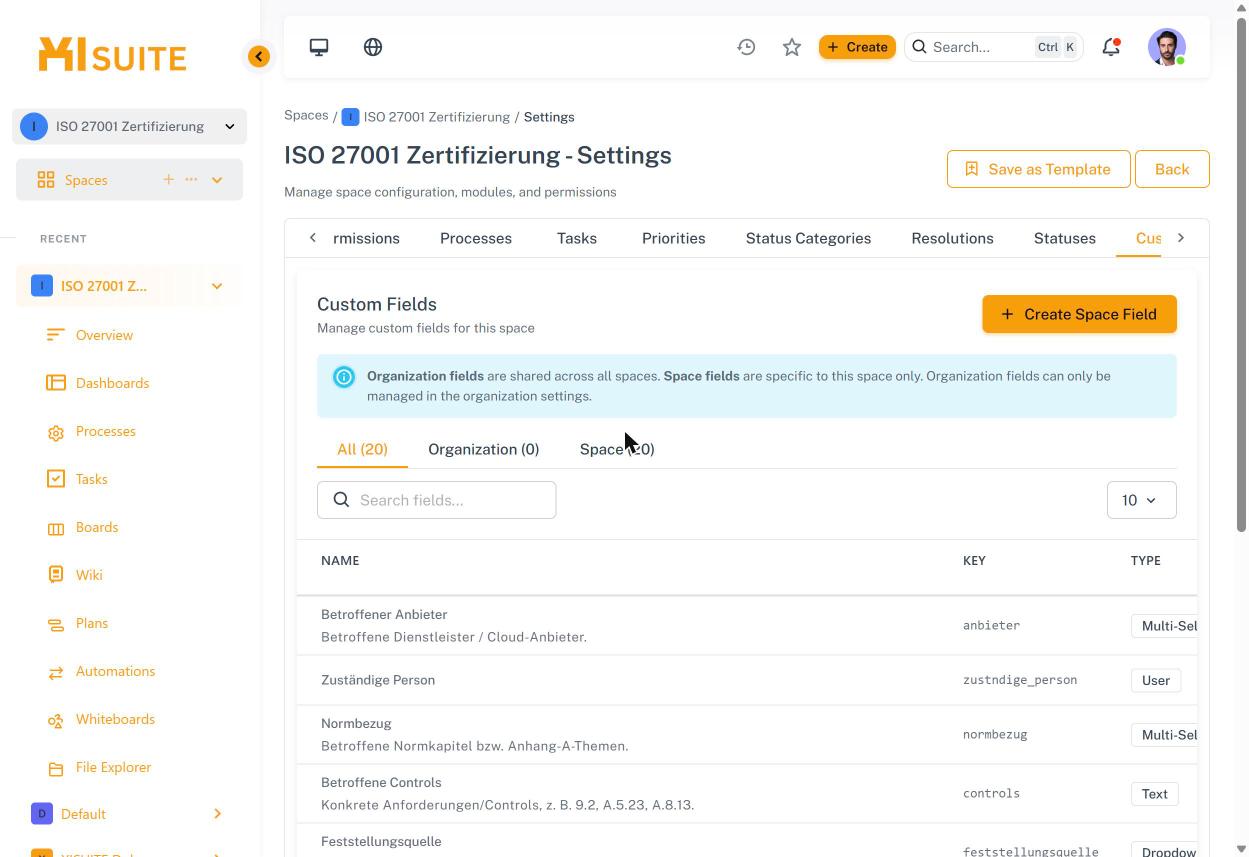Open the ISO 27001 Zertifizierung space selector
The image size is (1249, 857).
tap(130, 126)
